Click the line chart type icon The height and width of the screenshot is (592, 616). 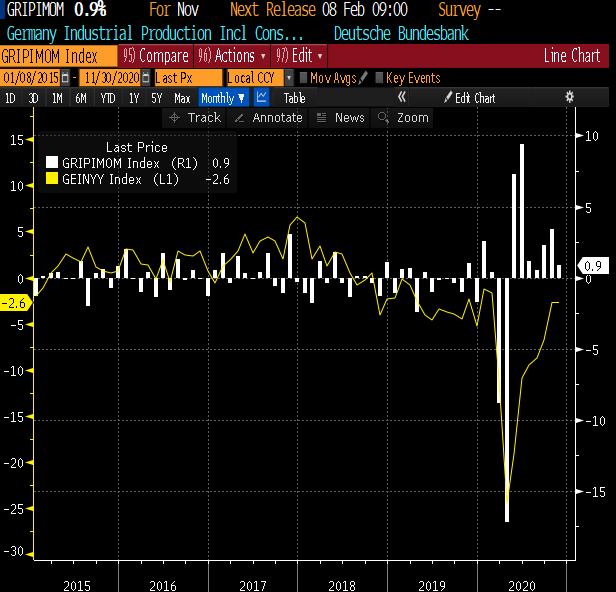pyautogui.click(x=262, y=98)
